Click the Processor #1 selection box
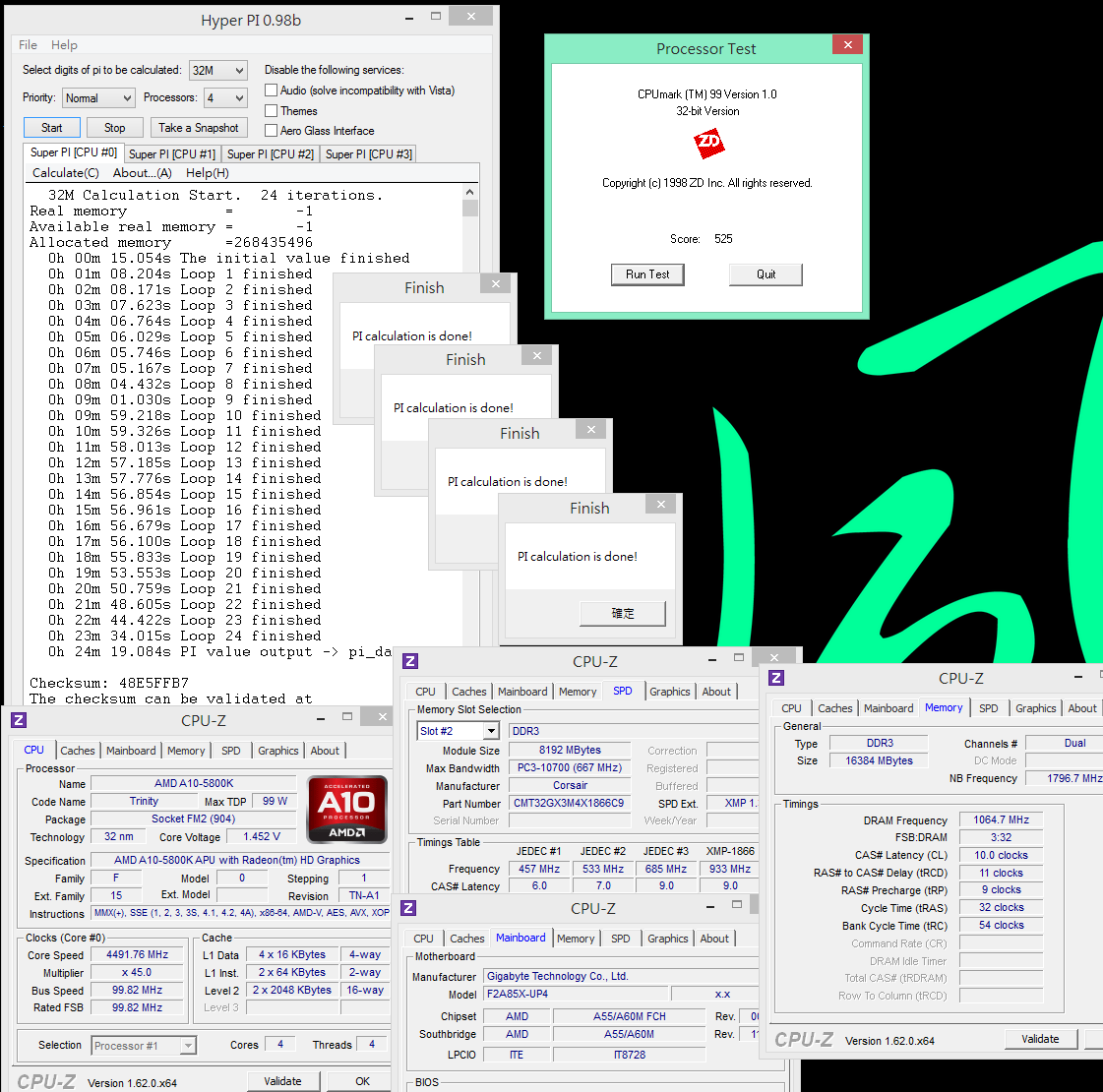Image resolution: width=1103 pixels, height=1092 pixels. [x=145, y=1046]
